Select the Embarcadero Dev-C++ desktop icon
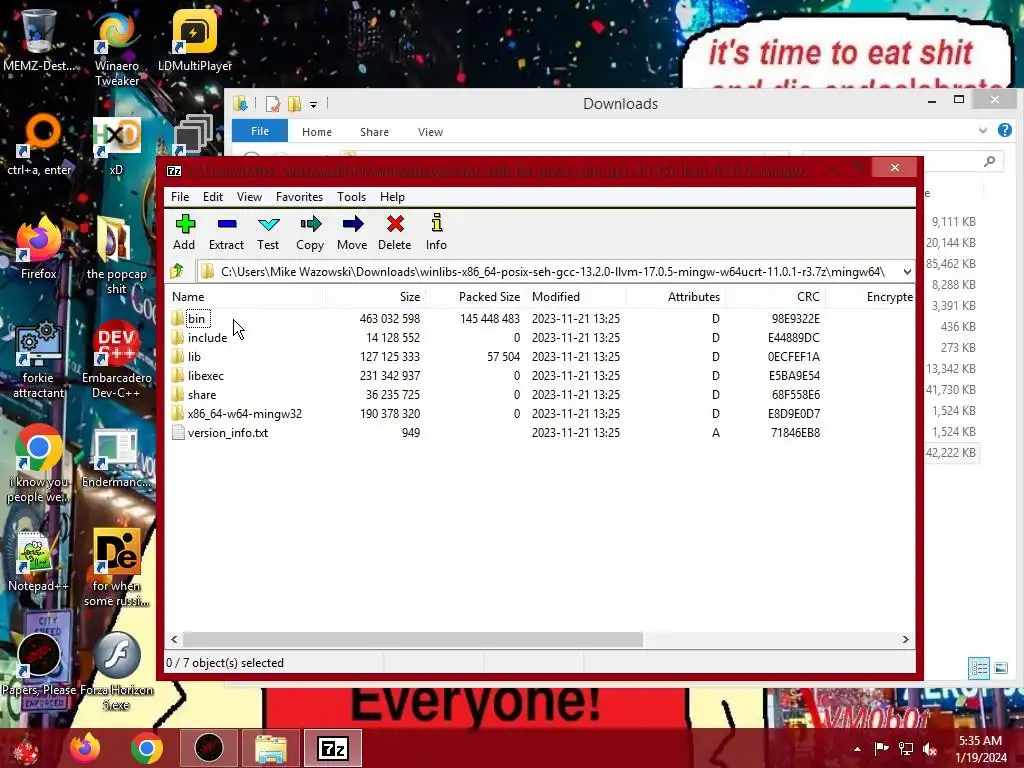1024x768 pixels. pyautogui.click(x=116, y=360)
